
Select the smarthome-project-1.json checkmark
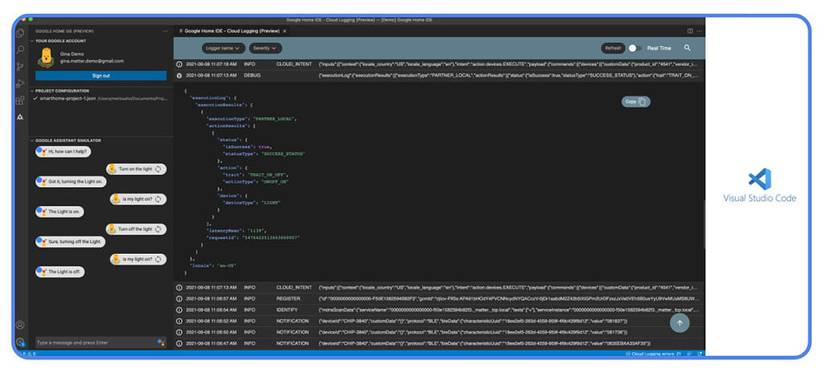click(x=35, y=98)
